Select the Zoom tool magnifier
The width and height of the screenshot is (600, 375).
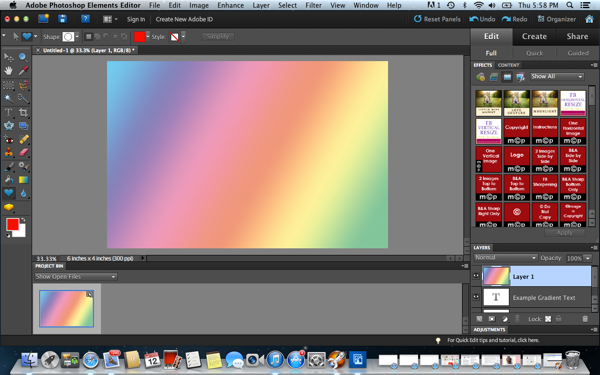point(23,57)
